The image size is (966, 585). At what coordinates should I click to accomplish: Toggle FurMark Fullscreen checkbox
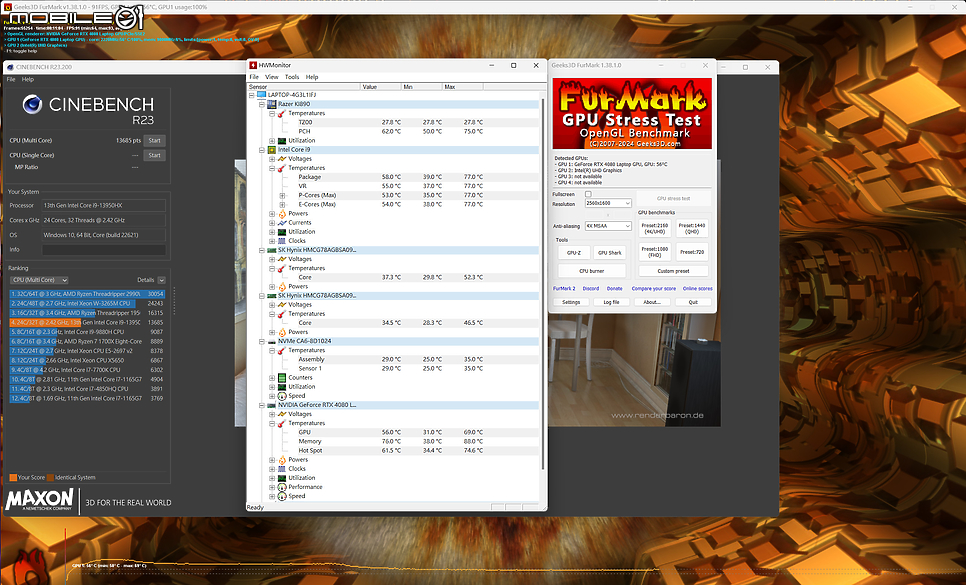tap(588, 194)
